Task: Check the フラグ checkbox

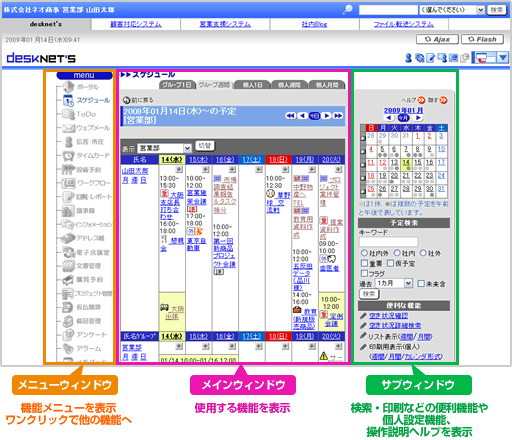Action: (x=364, y=273)
